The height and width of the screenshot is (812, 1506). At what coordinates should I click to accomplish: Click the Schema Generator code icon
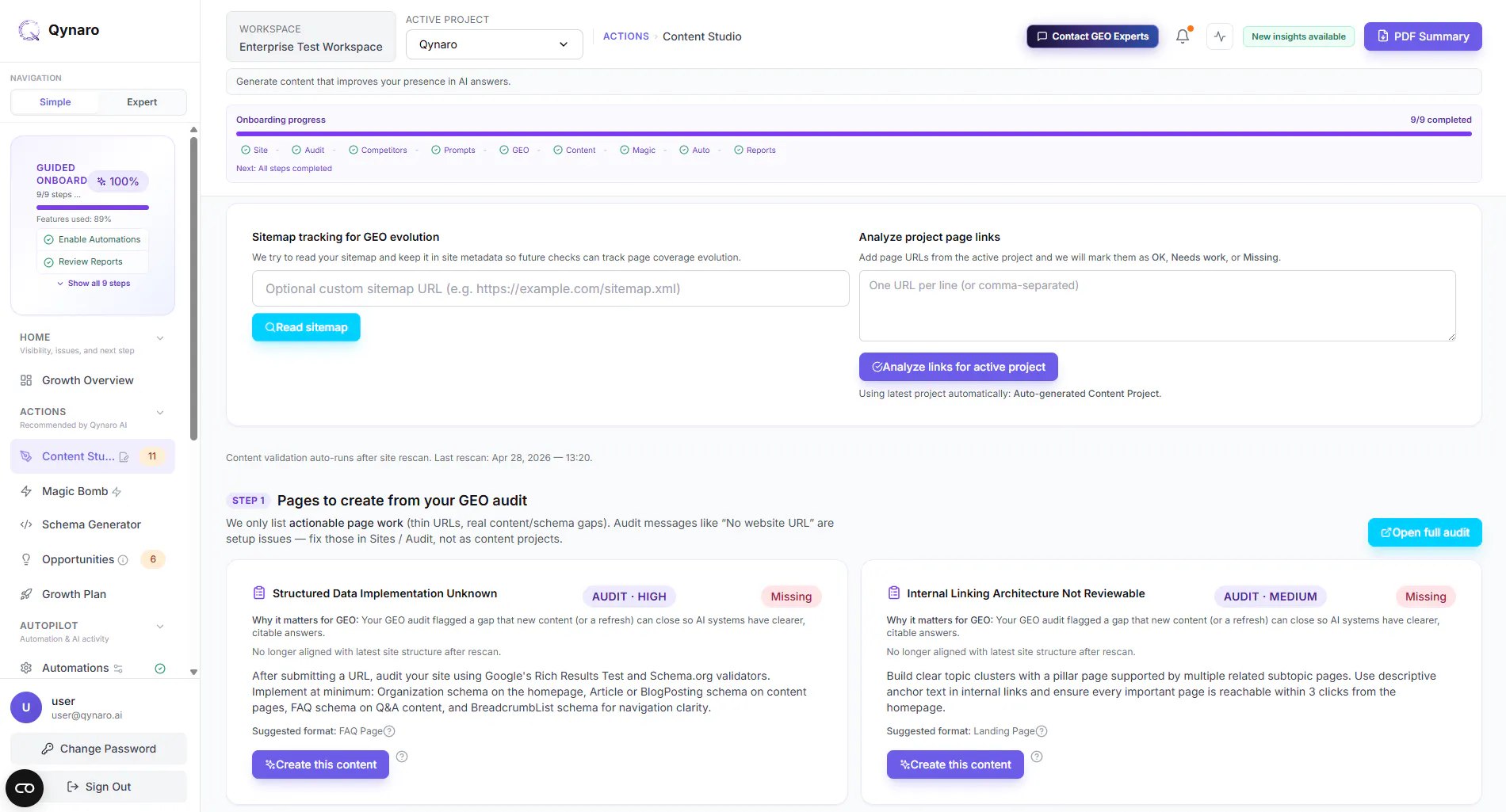tap(26, 524)
